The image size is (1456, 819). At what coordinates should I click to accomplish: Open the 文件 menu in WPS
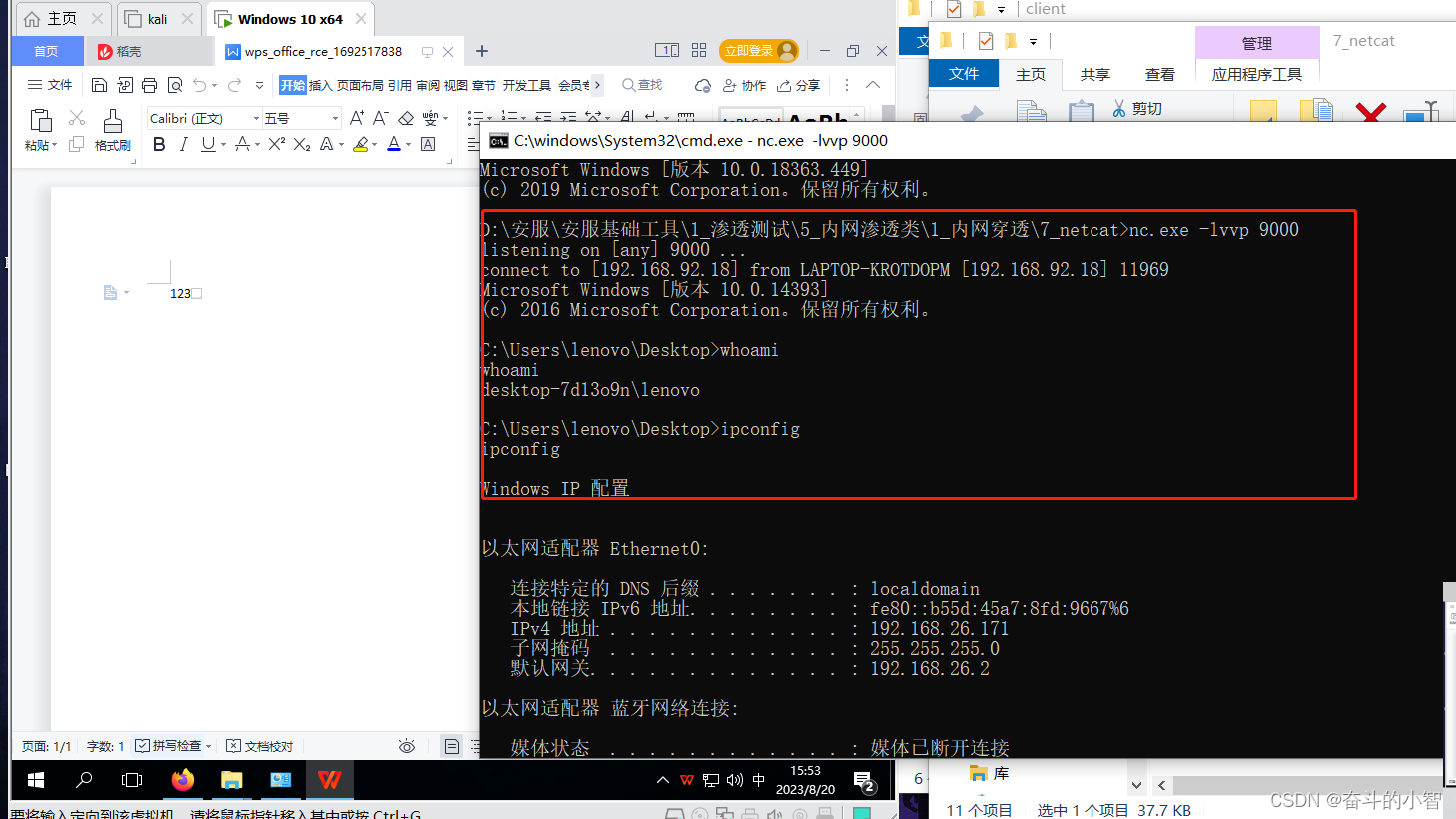click(50, 85)
